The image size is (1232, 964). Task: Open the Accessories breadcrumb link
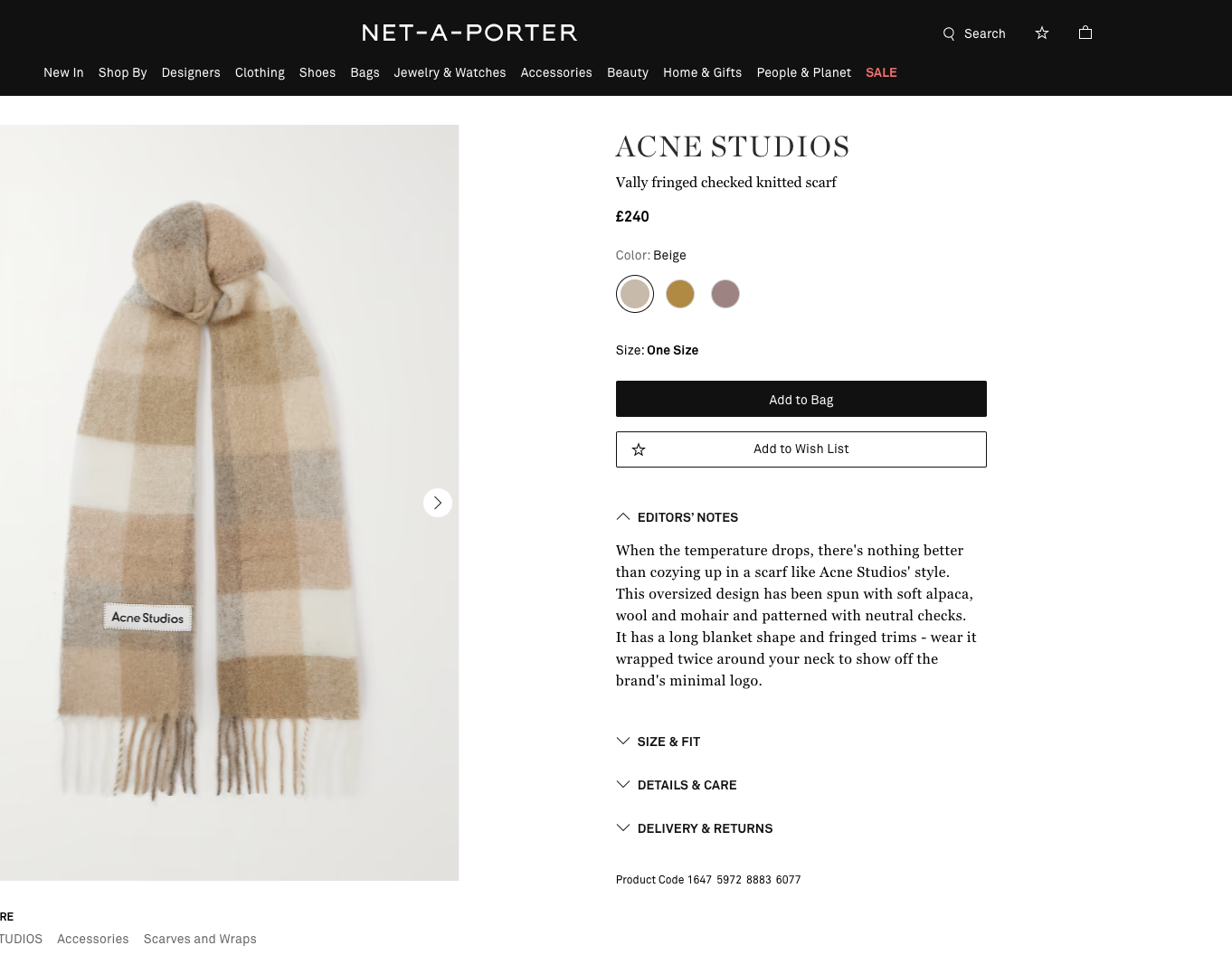click(x=93, y=939)
